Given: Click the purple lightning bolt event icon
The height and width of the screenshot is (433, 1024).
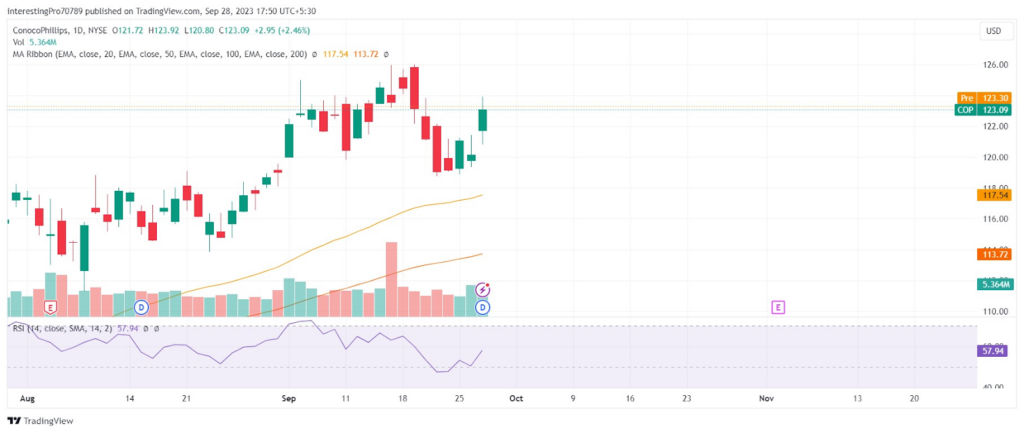Looking at the screenshot, I should tap(483, 289).
